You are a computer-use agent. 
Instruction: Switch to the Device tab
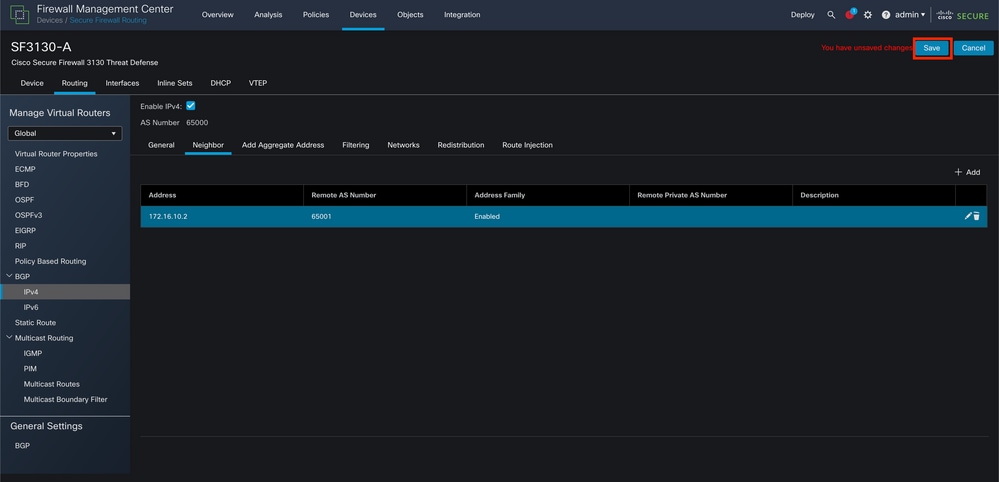[32, 83]
